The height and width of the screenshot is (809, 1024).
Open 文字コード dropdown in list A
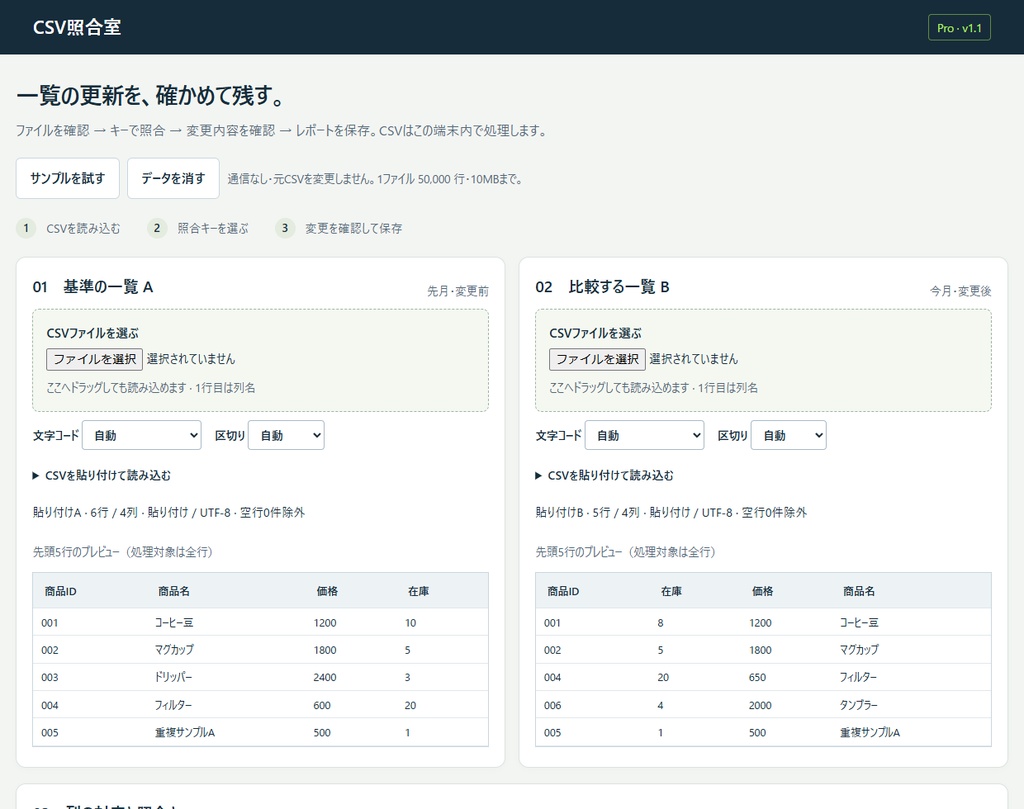point(142,436)
